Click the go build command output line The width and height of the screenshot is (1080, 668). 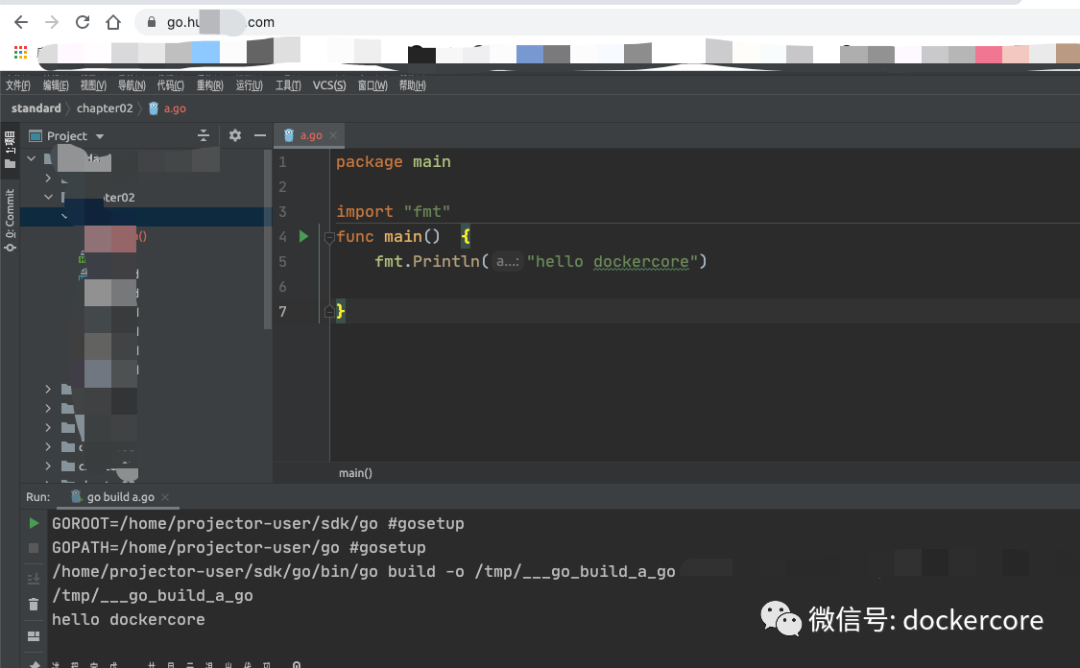(364, 572)
